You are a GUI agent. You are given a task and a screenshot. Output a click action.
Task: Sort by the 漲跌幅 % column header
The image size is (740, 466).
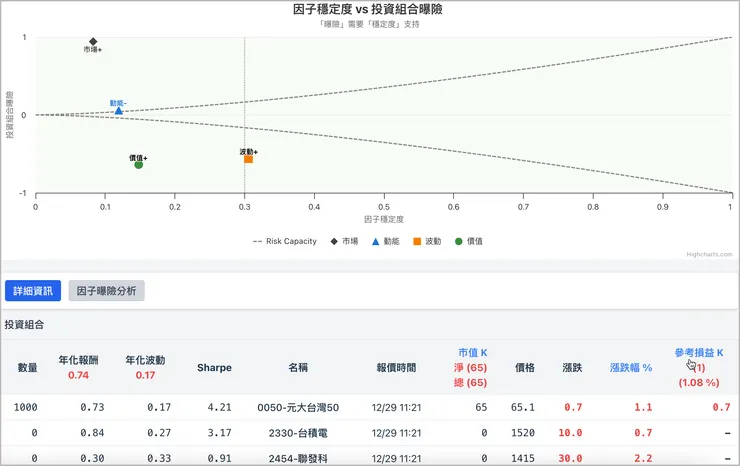[631, 367]
